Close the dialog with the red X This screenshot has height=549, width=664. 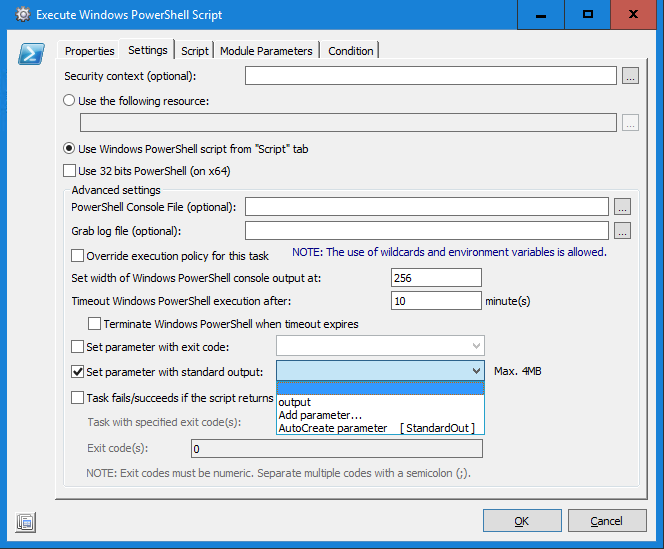[x=634, y=14]
